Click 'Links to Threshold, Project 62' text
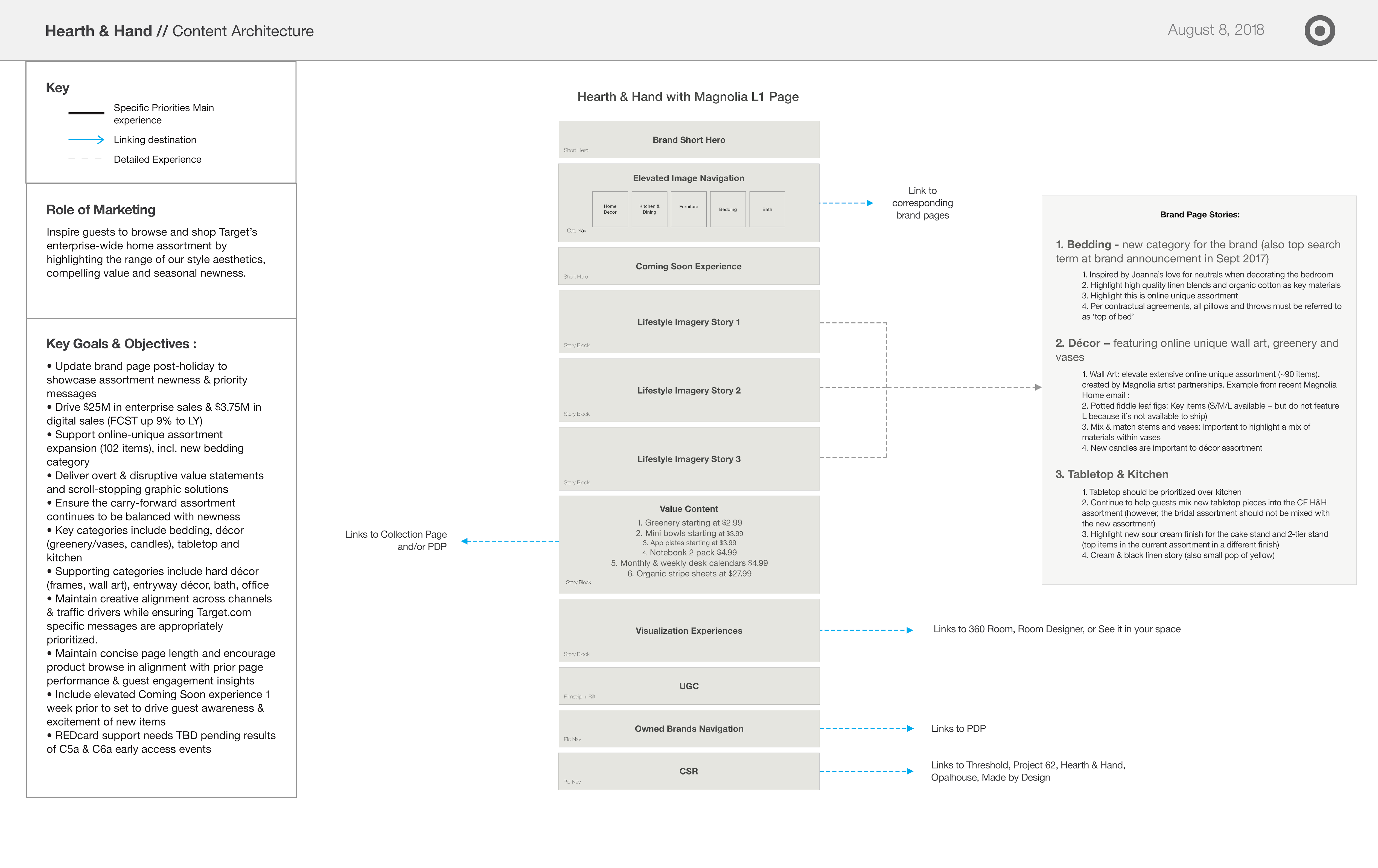This screenshot has width=1378, height=868. 1028,771
